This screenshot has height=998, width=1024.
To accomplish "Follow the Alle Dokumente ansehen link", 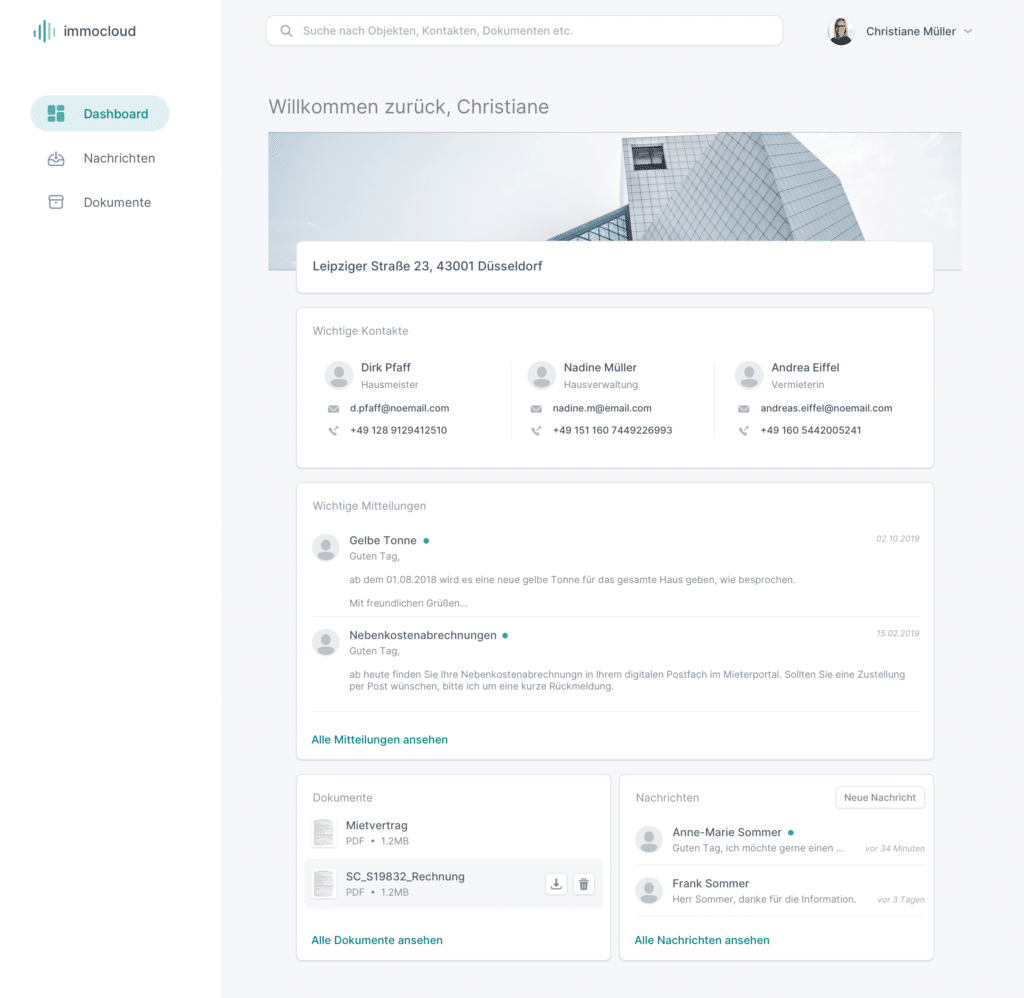I will [377, 940].
